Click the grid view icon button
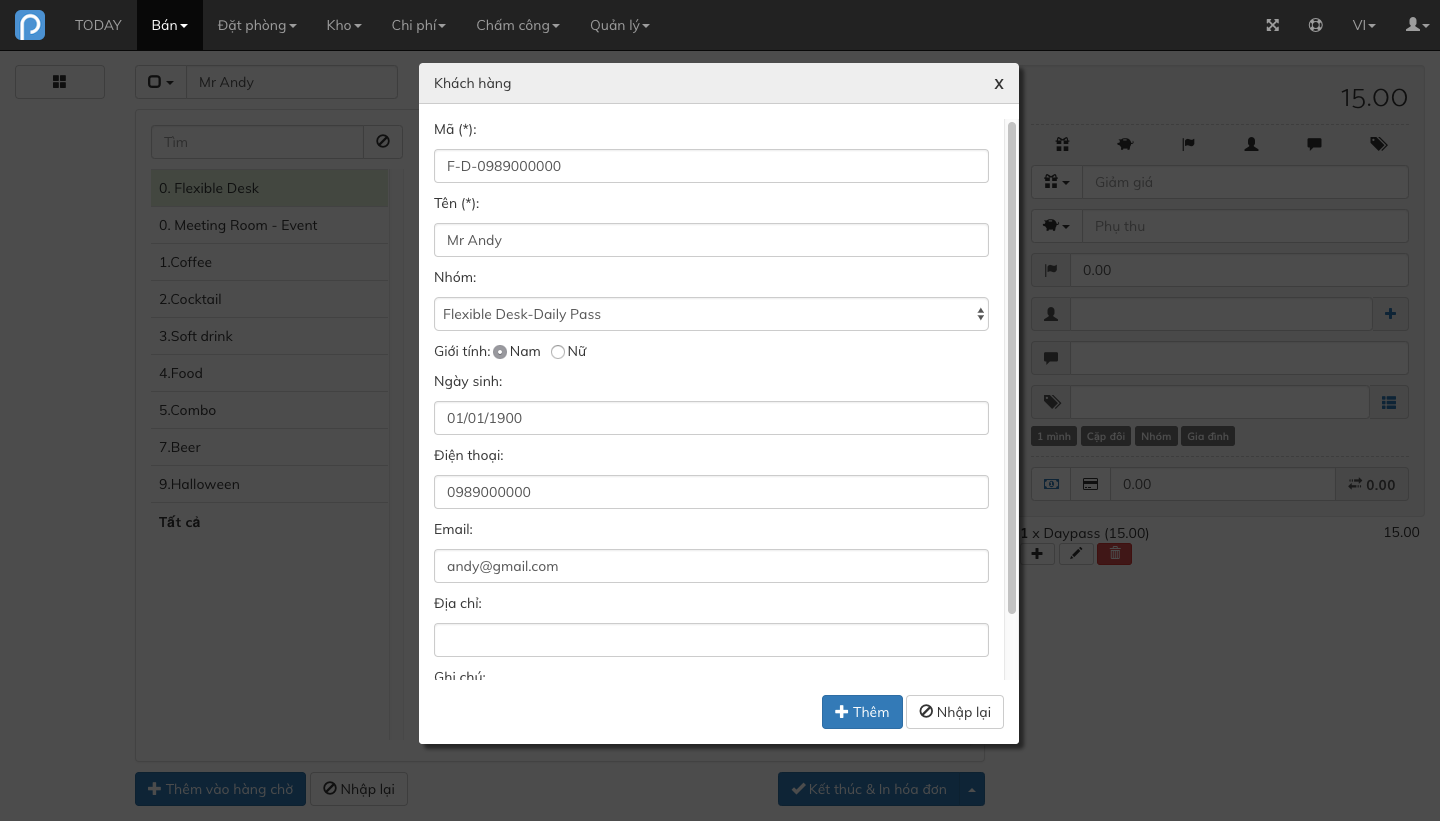Screen dimensions: 1440x821 pos(60,82)
